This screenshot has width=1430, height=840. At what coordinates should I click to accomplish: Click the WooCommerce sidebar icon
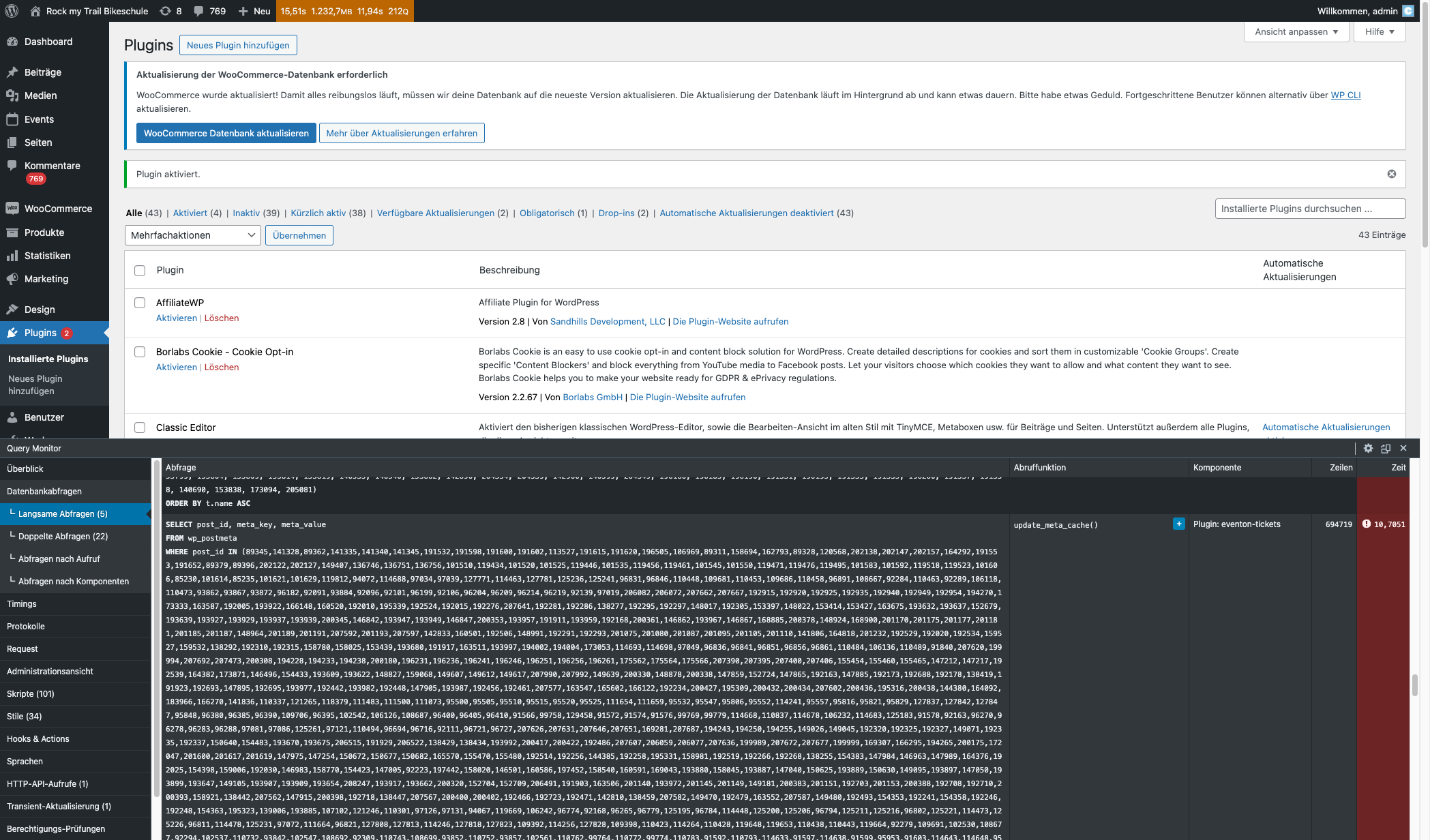point(12,209)
